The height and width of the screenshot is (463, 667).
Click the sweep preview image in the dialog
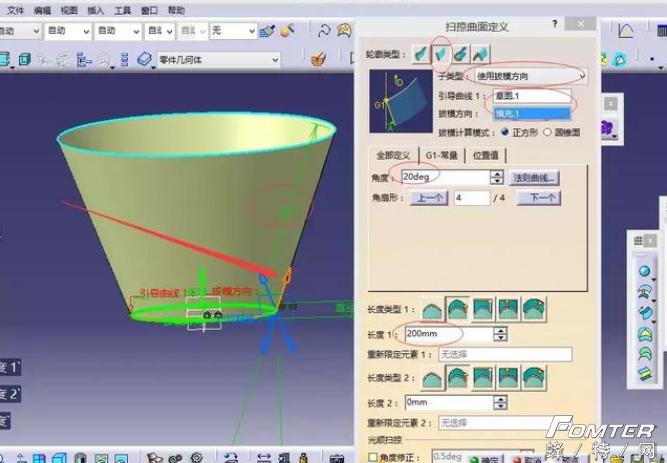click(x=401, y=101)
